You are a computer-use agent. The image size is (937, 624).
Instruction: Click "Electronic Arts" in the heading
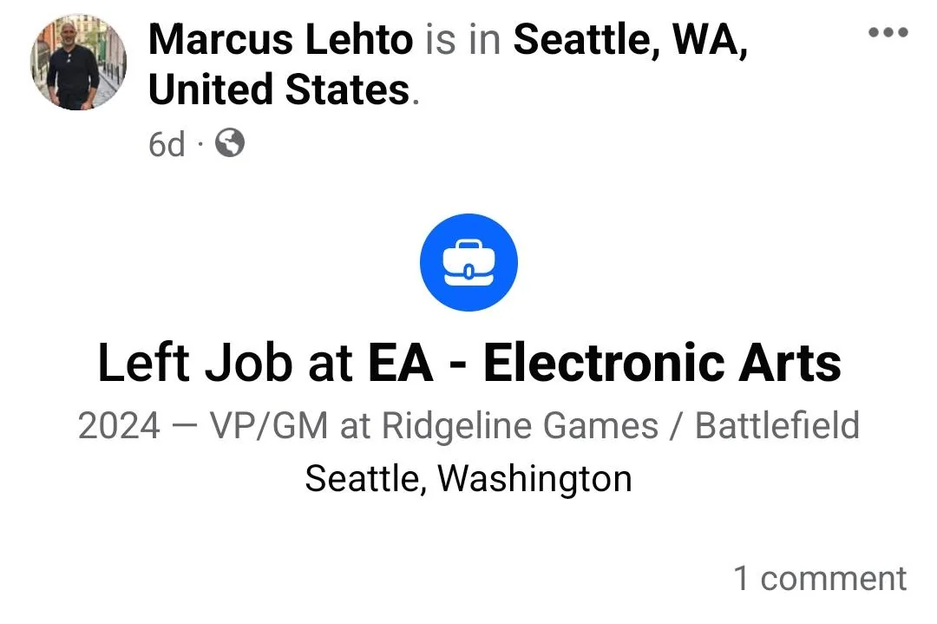pos(662,364)
